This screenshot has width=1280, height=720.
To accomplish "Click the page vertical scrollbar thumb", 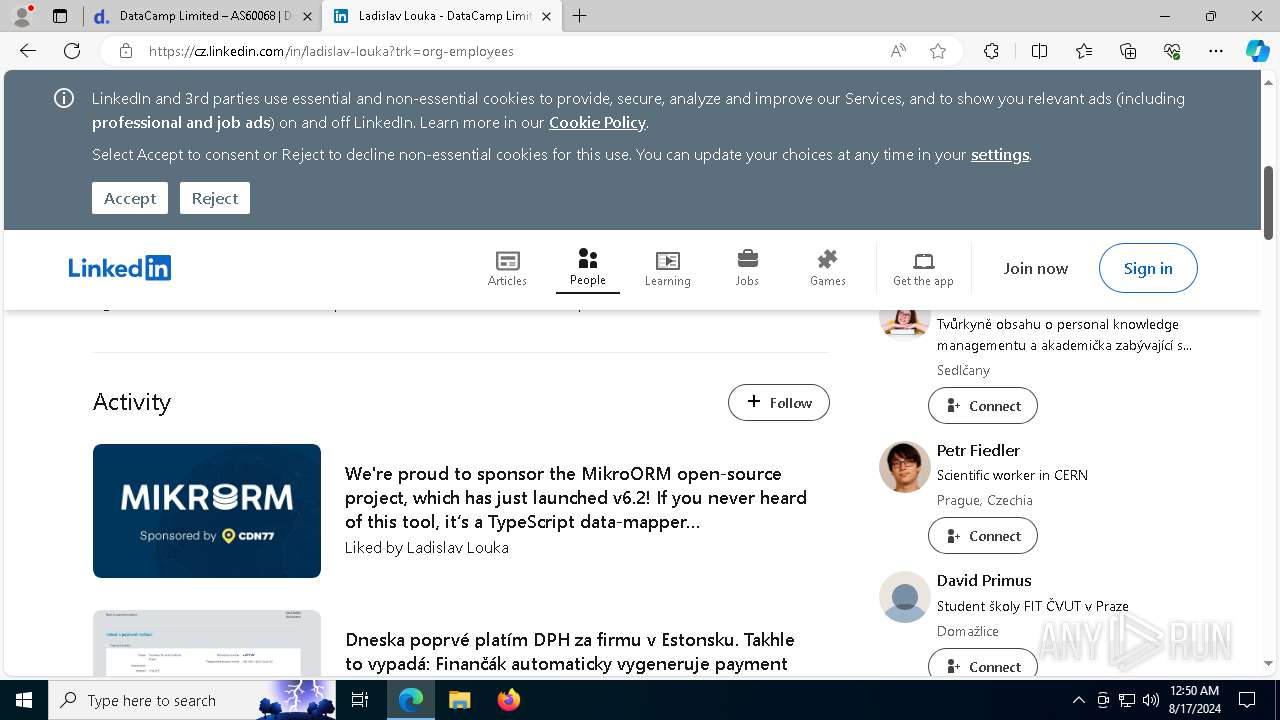I will (x=1269, y=202).
